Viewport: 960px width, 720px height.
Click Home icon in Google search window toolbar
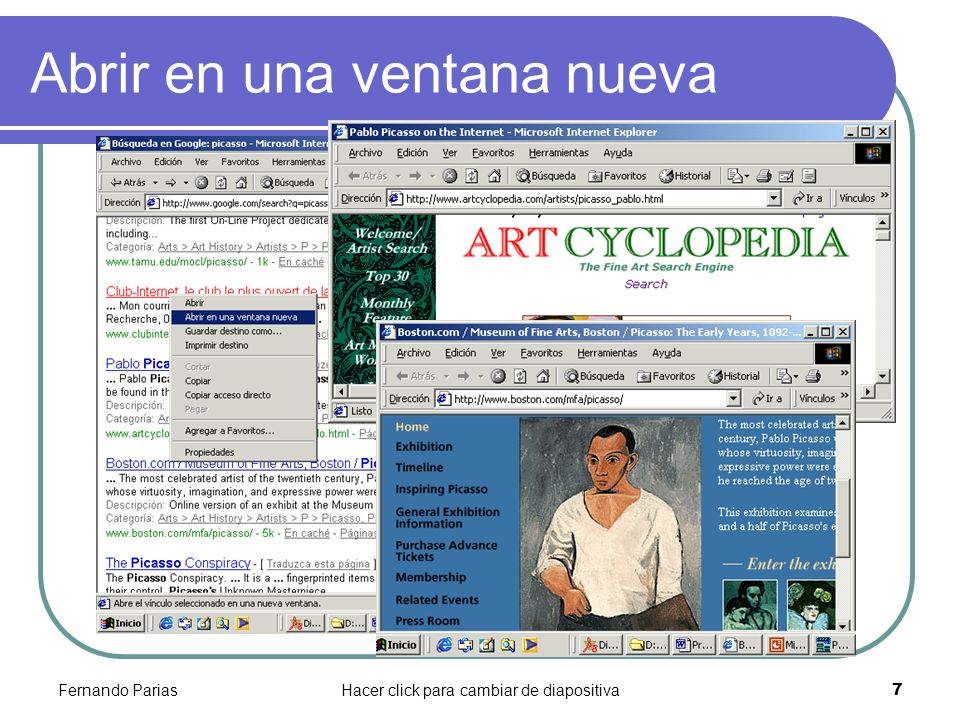(241, 182)
